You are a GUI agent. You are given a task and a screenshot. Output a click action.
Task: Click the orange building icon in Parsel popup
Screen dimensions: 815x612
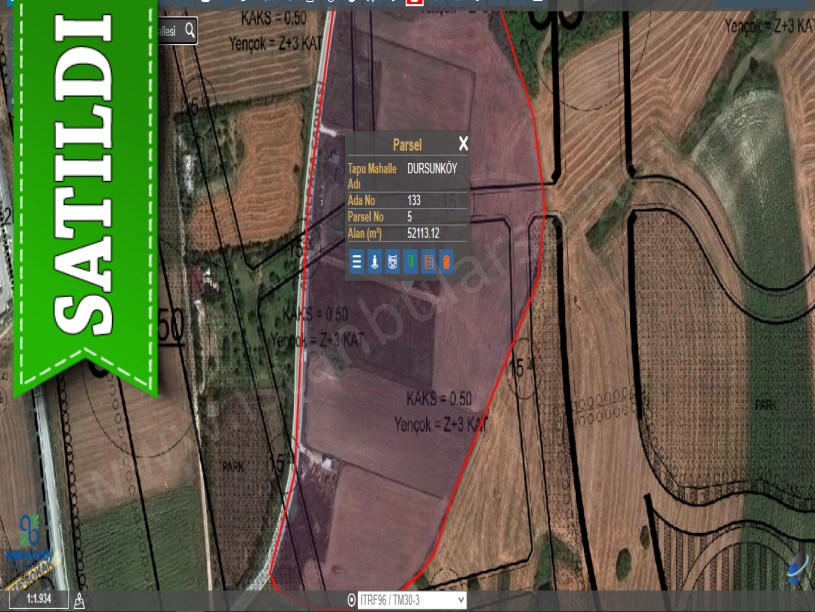click(x=447, y=263)
